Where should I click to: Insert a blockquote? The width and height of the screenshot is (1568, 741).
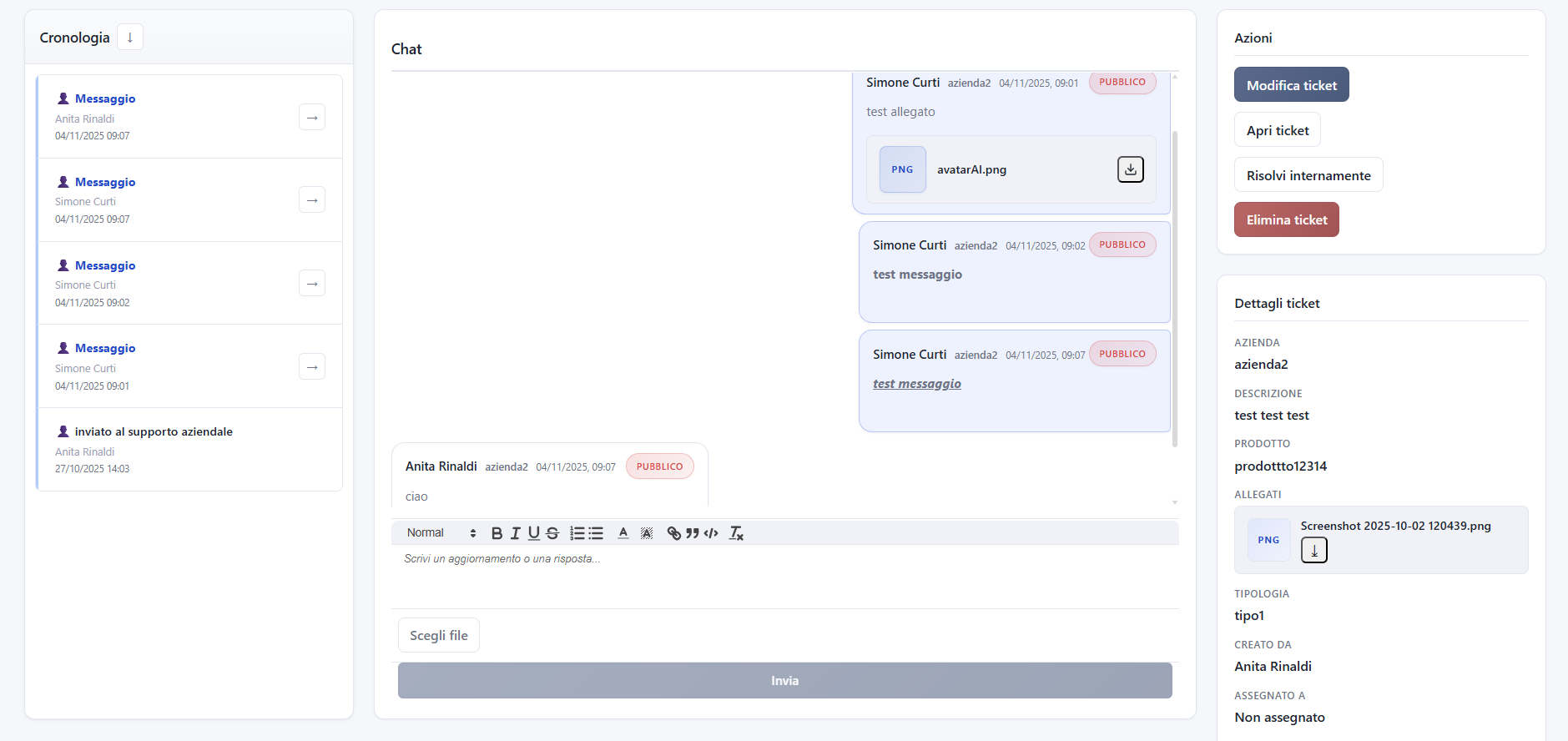[693, 533]
